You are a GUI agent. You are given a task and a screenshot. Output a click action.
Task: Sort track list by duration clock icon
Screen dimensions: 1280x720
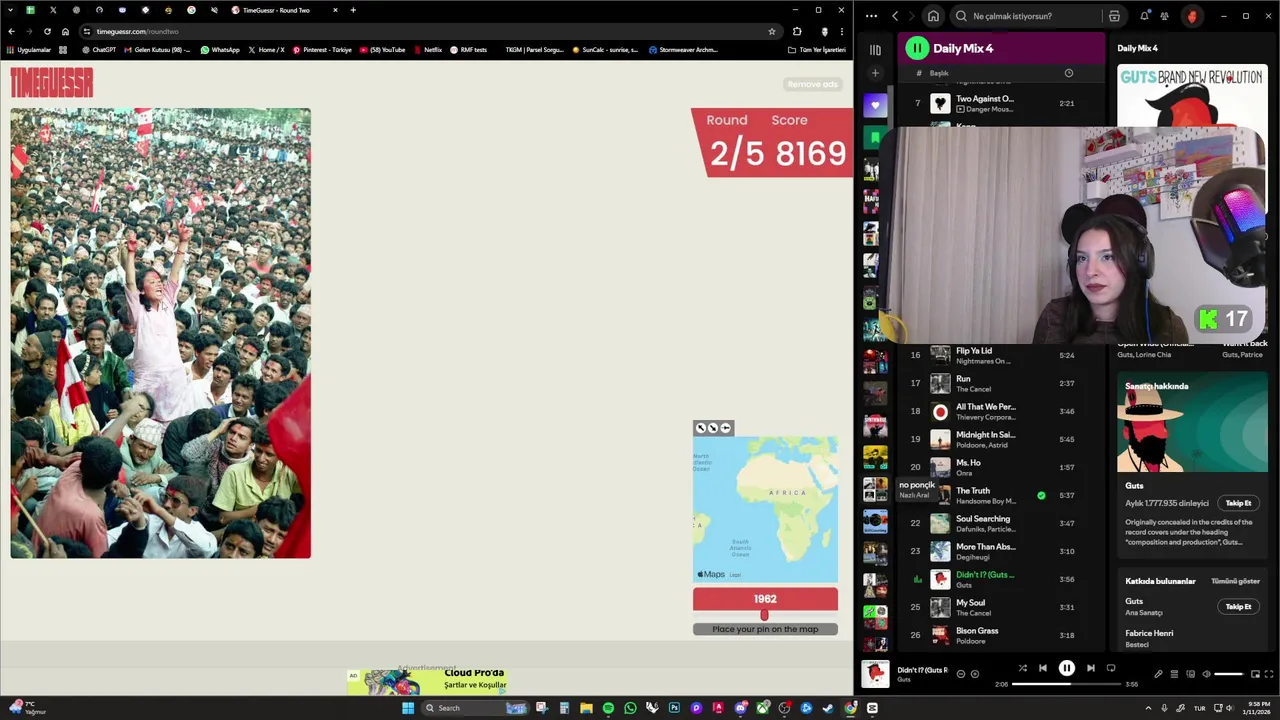[1068, 73]
